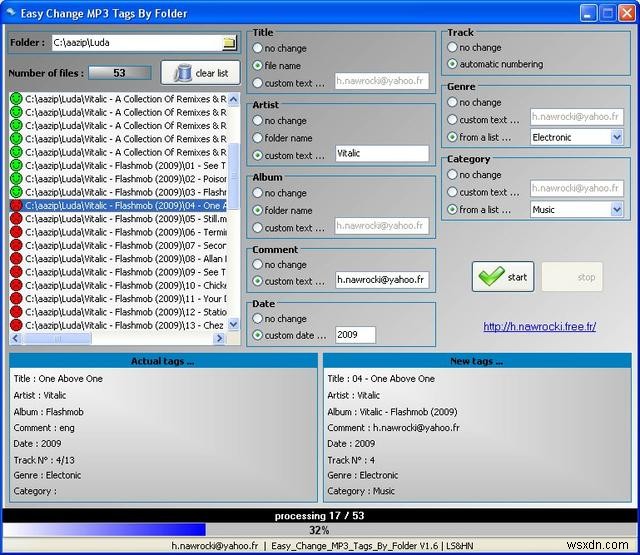Select Comment no change option

tap(258, 264)
